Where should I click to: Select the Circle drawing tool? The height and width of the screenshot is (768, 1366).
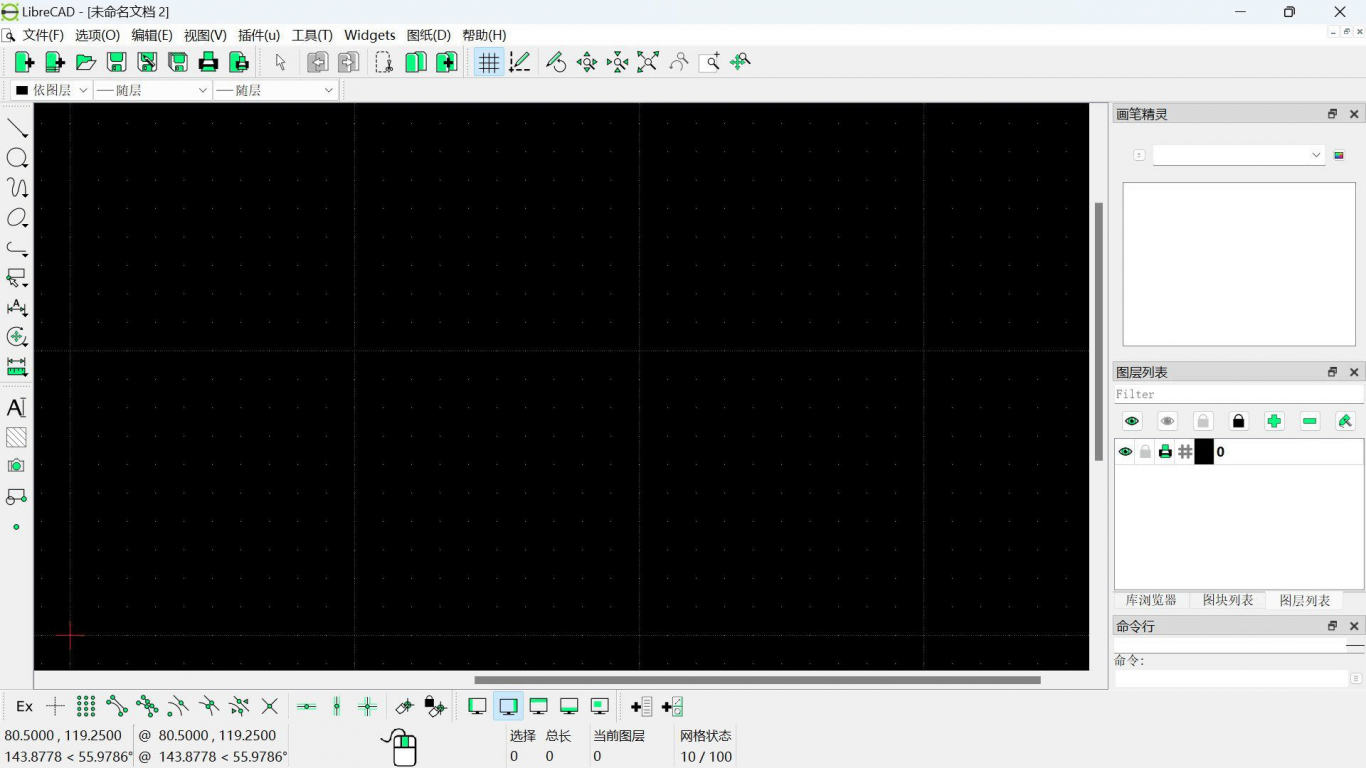pyautogui.click(x=17, y=158)
